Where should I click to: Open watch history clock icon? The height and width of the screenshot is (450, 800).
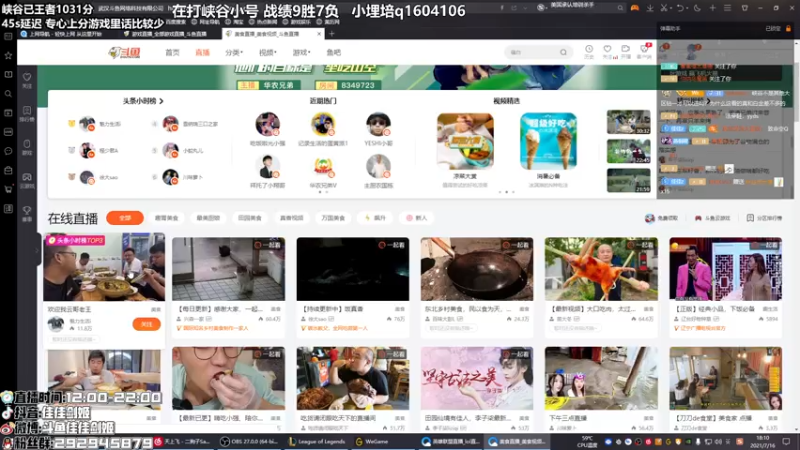coord(589,51)
